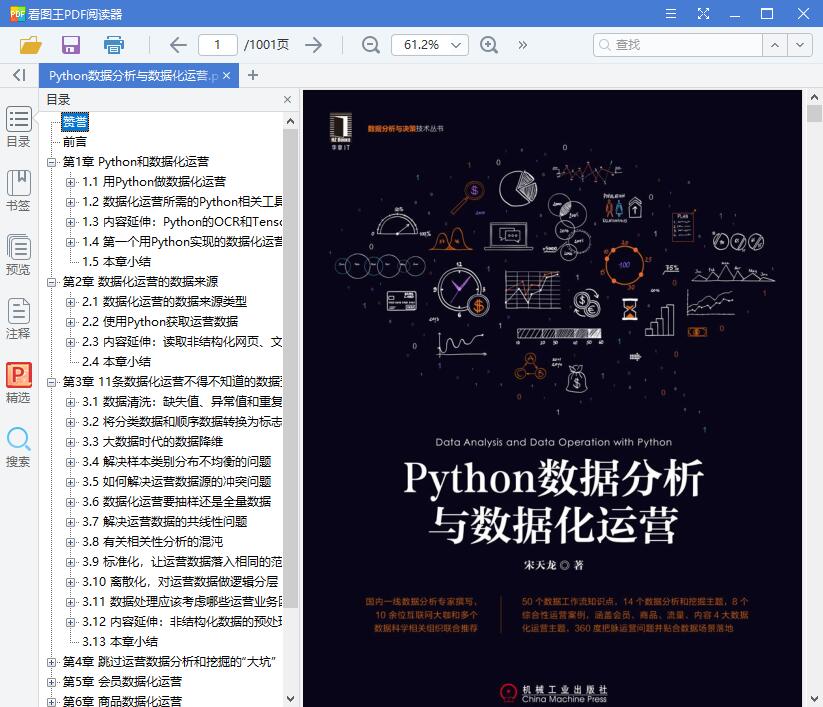
Task: Click the page number input field
Action: 218,45
